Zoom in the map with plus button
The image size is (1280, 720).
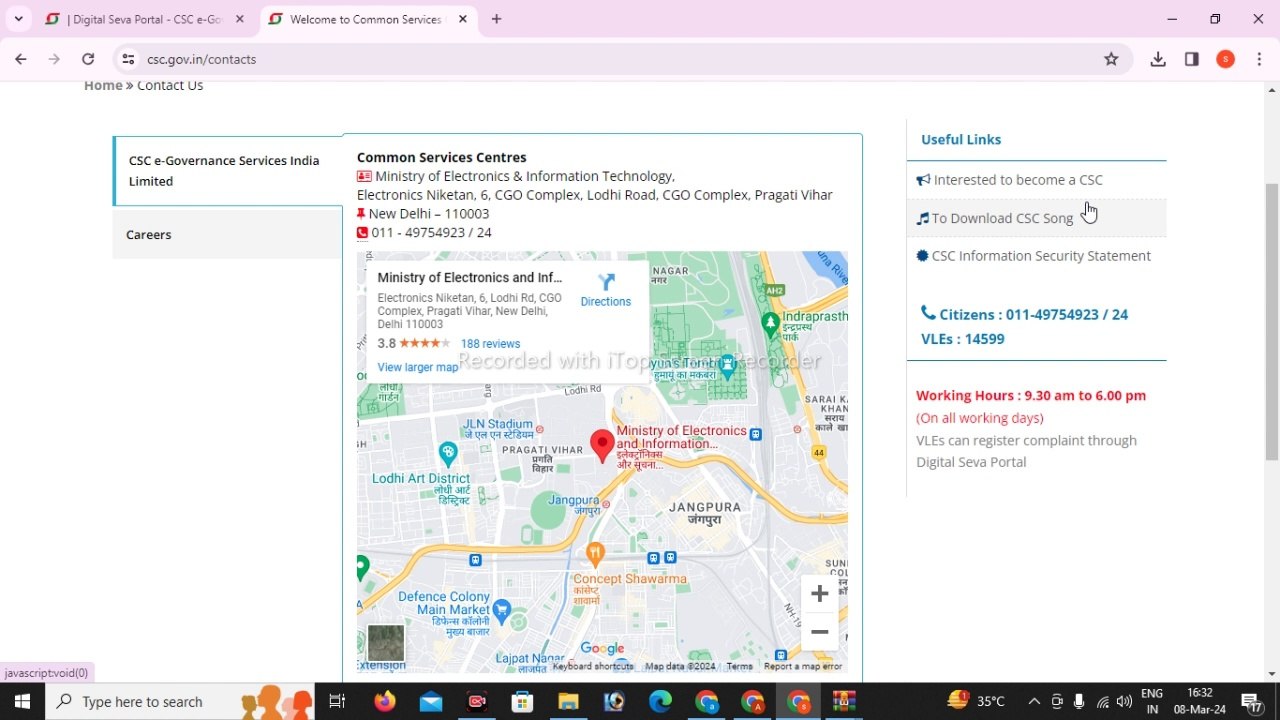point(819,594)
